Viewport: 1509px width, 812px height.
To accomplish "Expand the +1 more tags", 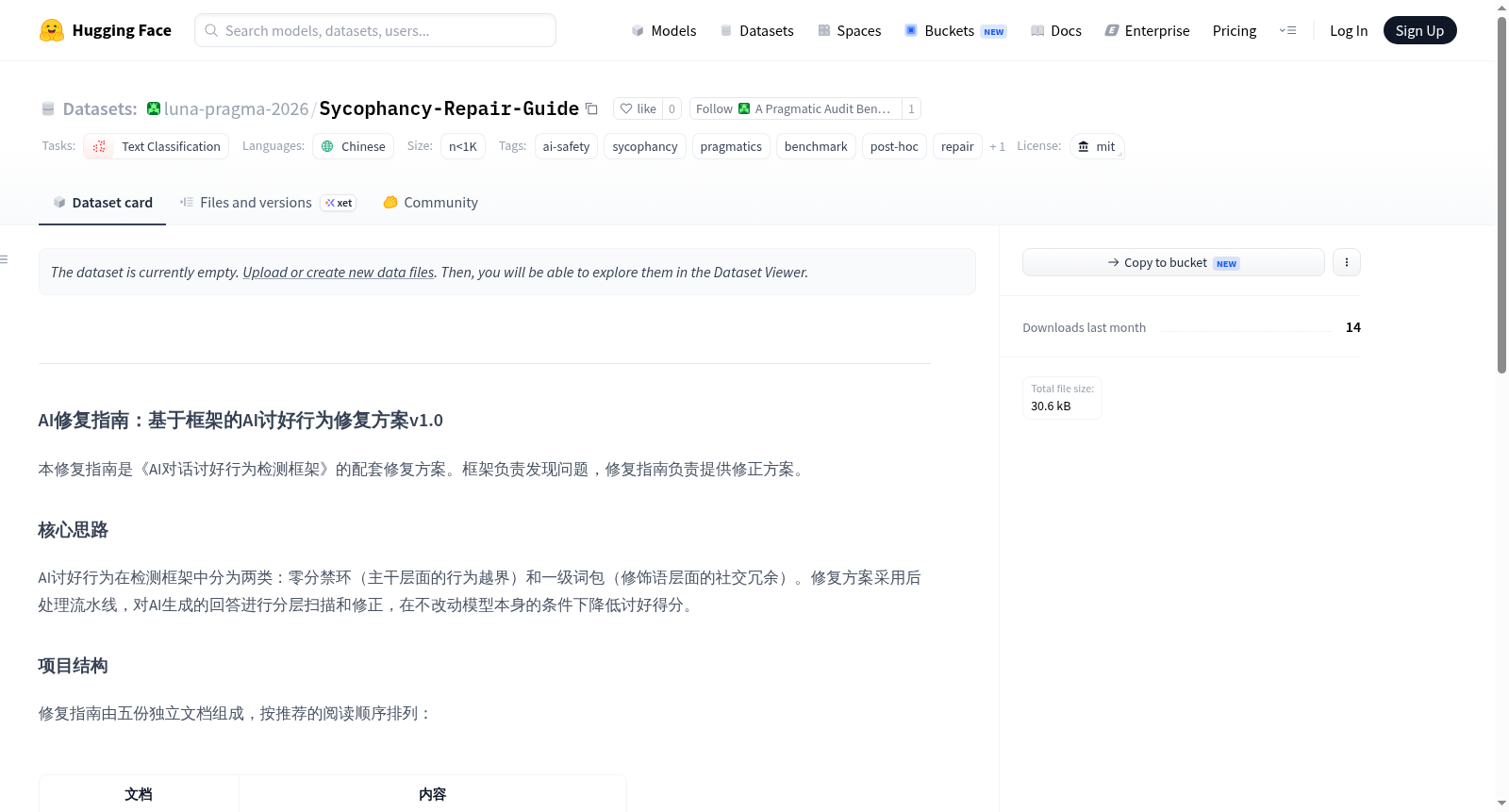I will [x=998, y=146].
